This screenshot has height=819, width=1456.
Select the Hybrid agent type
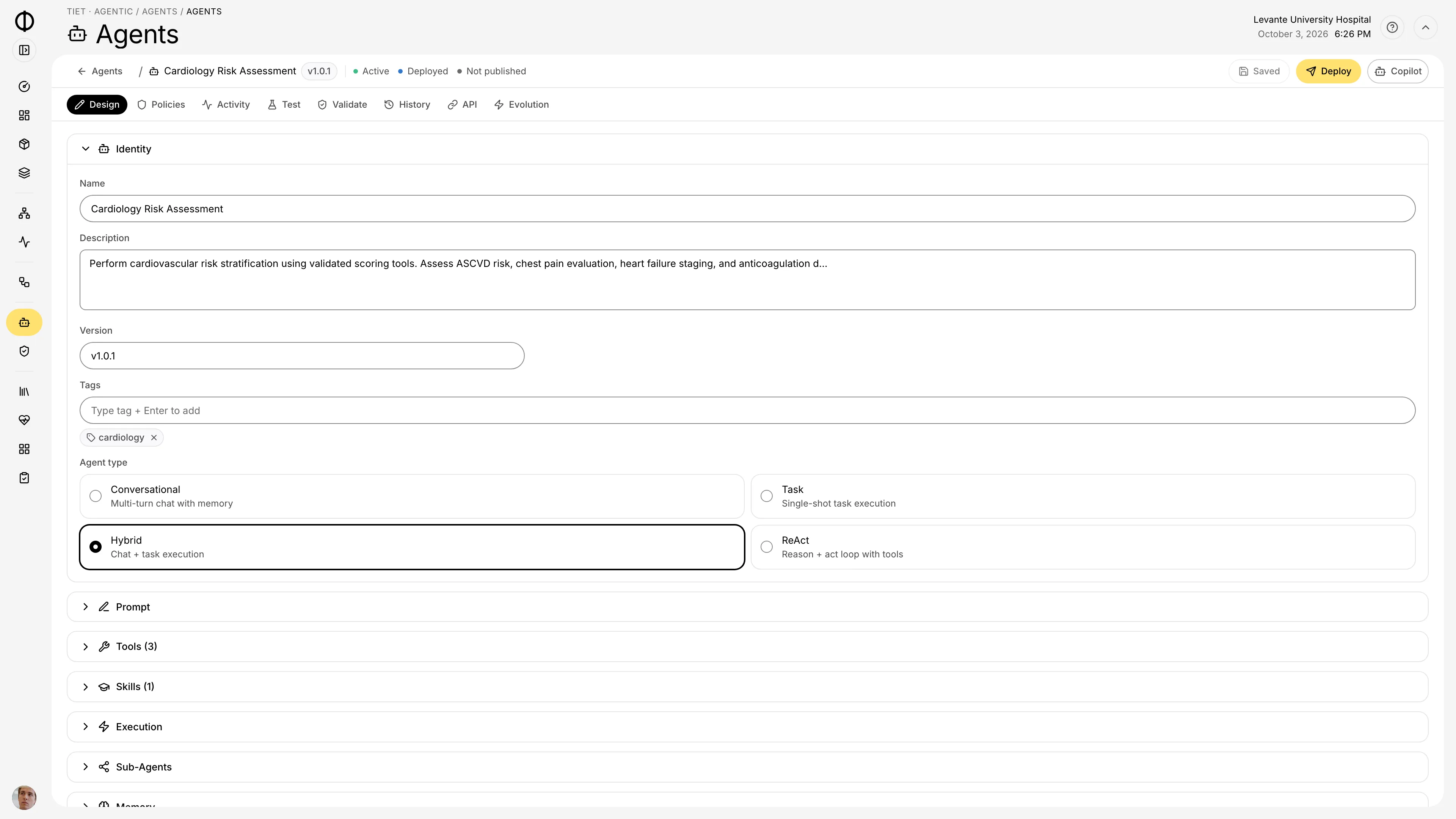coord(411,547)
